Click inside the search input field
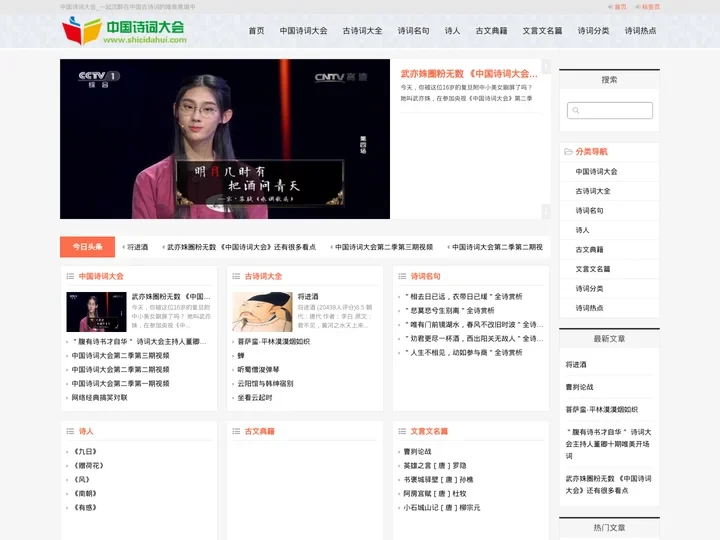720x540 pixels. (610, 110)
